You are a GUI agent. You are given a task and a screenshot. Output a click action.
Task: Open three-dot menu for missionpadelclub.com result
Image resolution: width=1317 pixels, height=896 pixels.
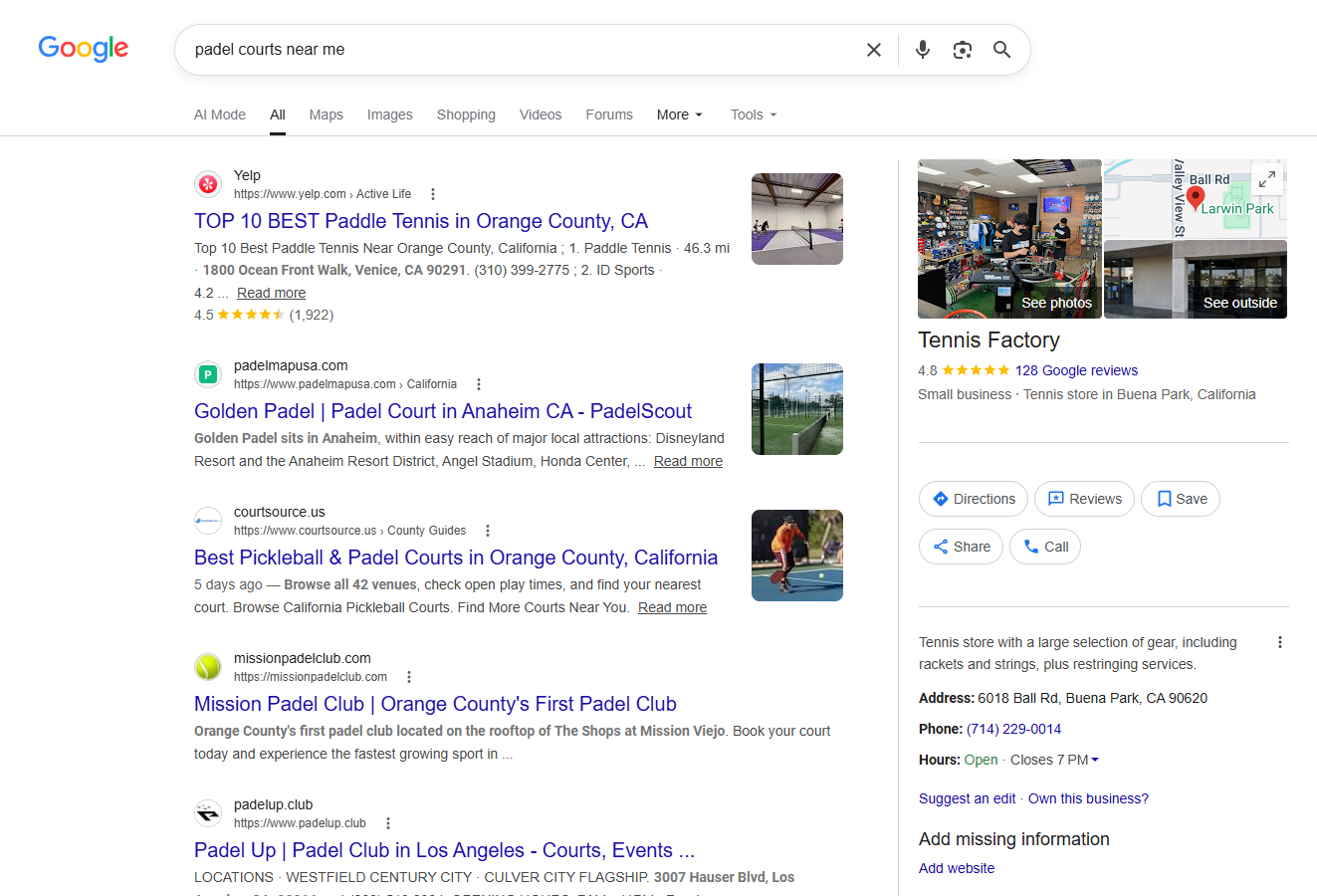[x=409, y=677]
